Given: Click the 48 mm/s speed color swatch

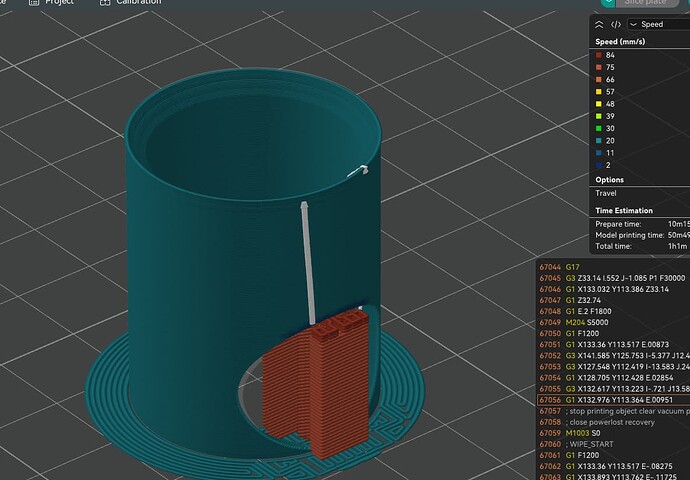Looking at the screenshot, I should click(x=598, y=104).
